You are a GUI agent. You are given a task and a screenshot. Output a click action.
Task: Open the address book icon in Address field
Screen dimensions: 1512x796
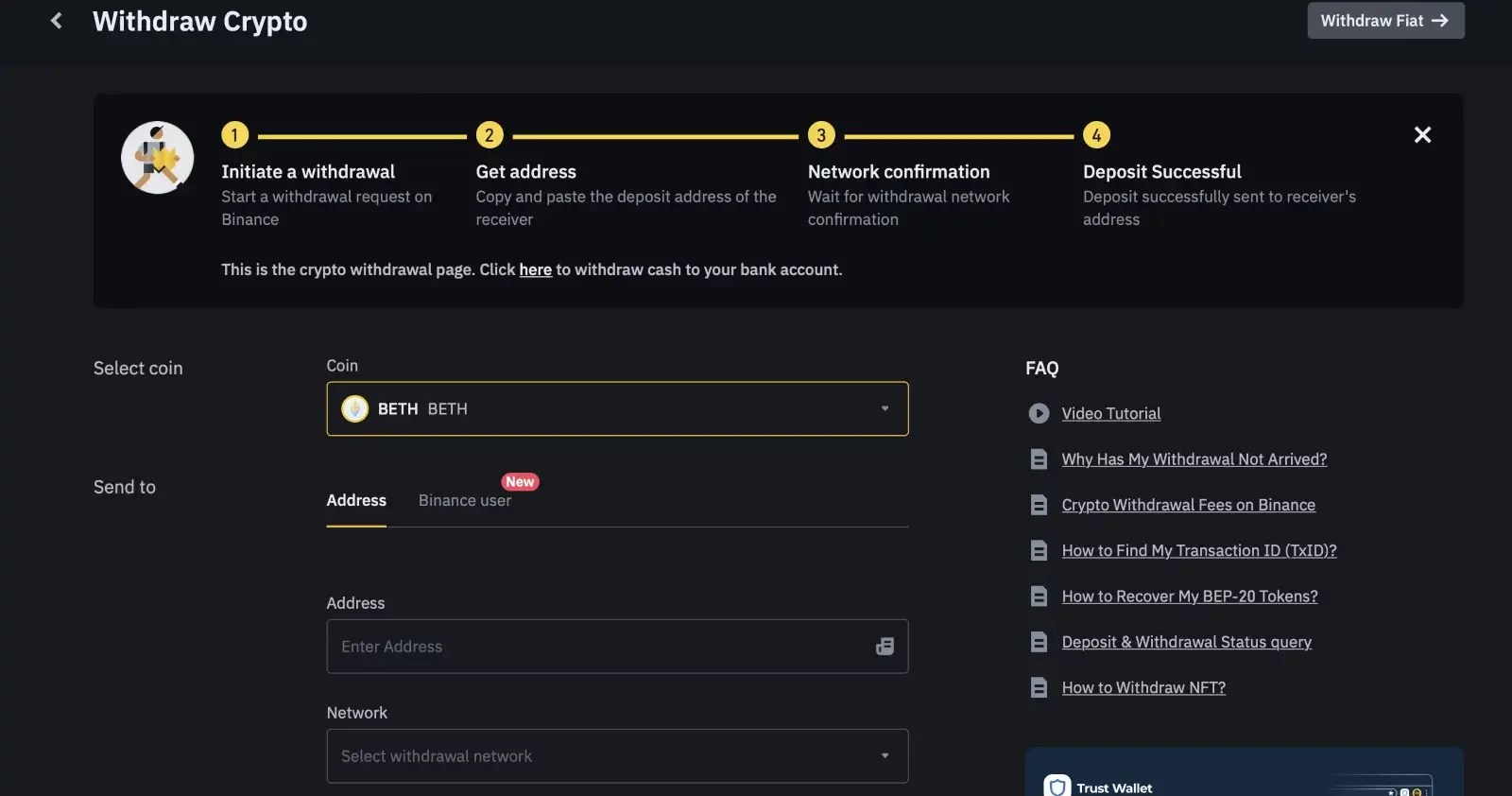[885, 647]
